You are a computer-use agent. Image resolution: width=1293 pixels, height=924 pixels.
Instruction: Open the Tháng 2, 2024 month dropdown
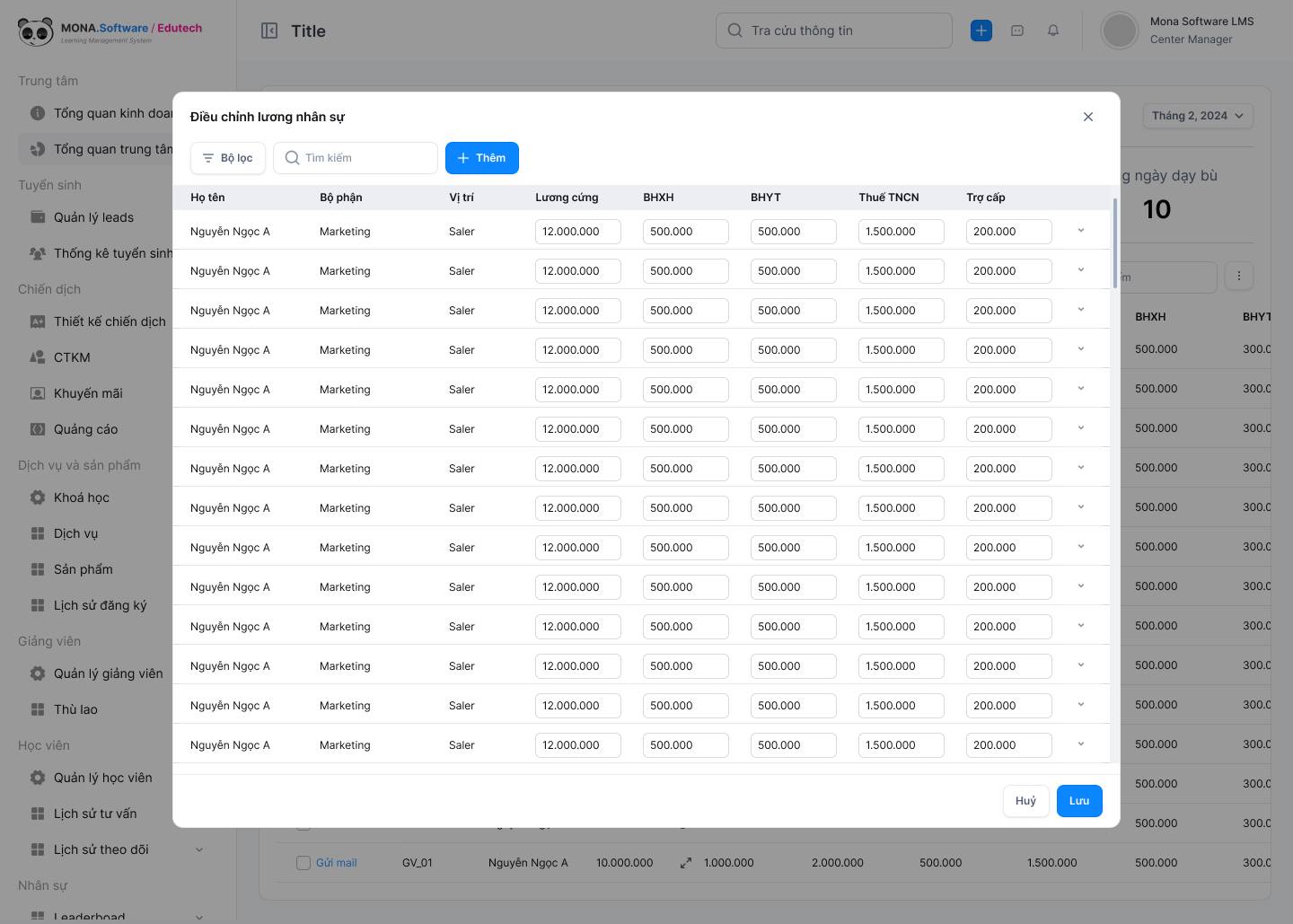point(1198,116)
